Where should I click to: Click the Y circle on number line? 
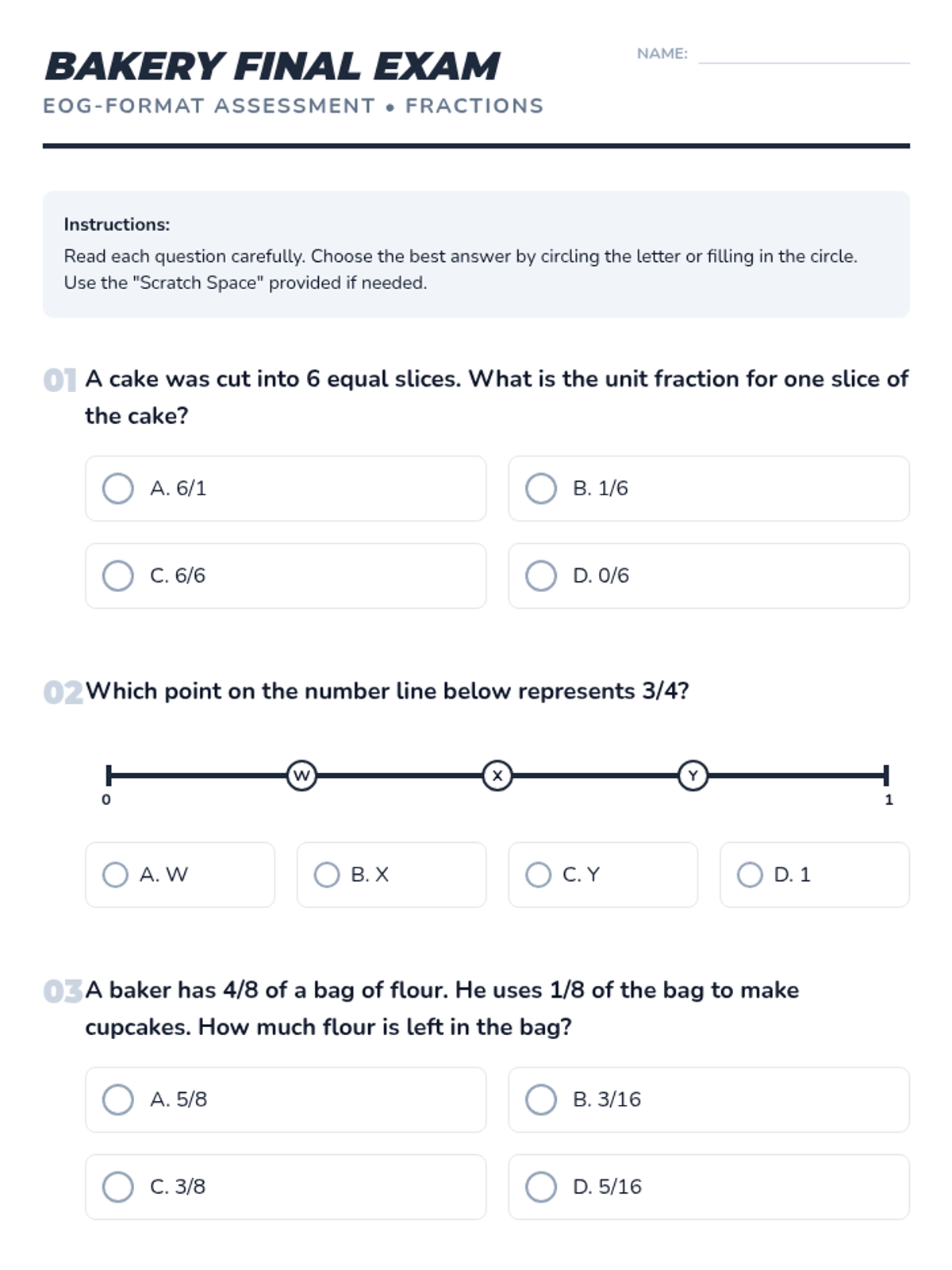tap(693, 775)
